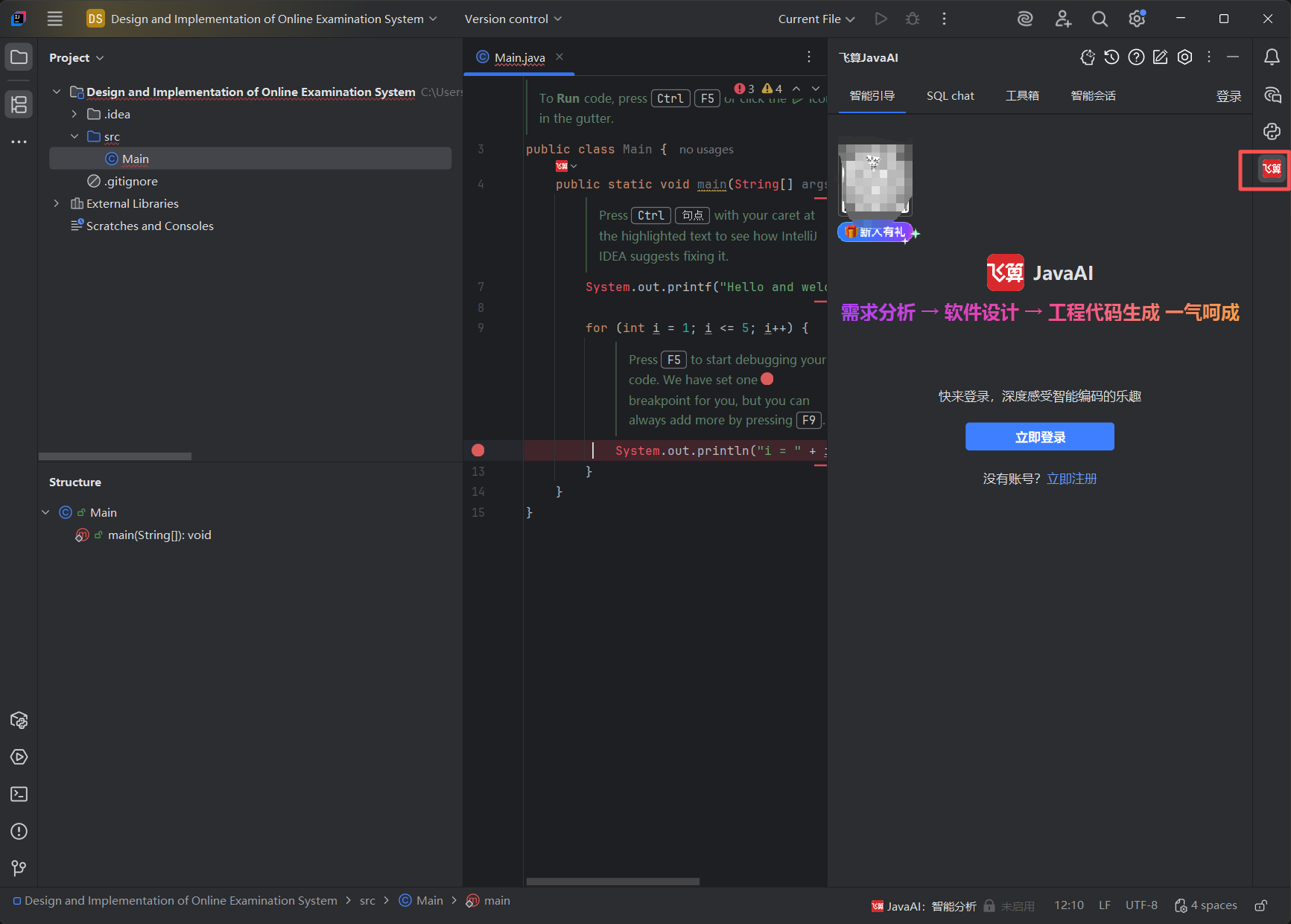This screenshot has width=1291, height=924.
Task: Go to the next highlighted error arrow
Action: [816, 89]
